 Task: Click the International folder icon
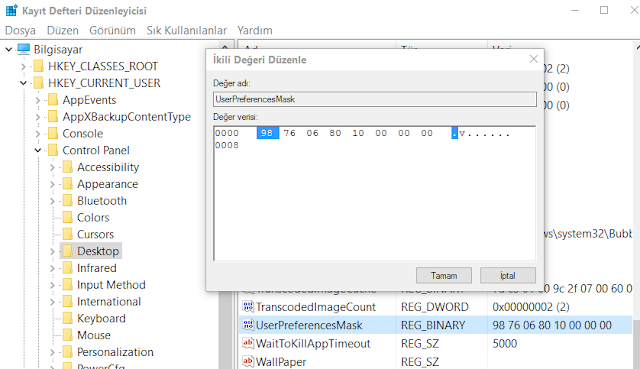tap(68, 301)
